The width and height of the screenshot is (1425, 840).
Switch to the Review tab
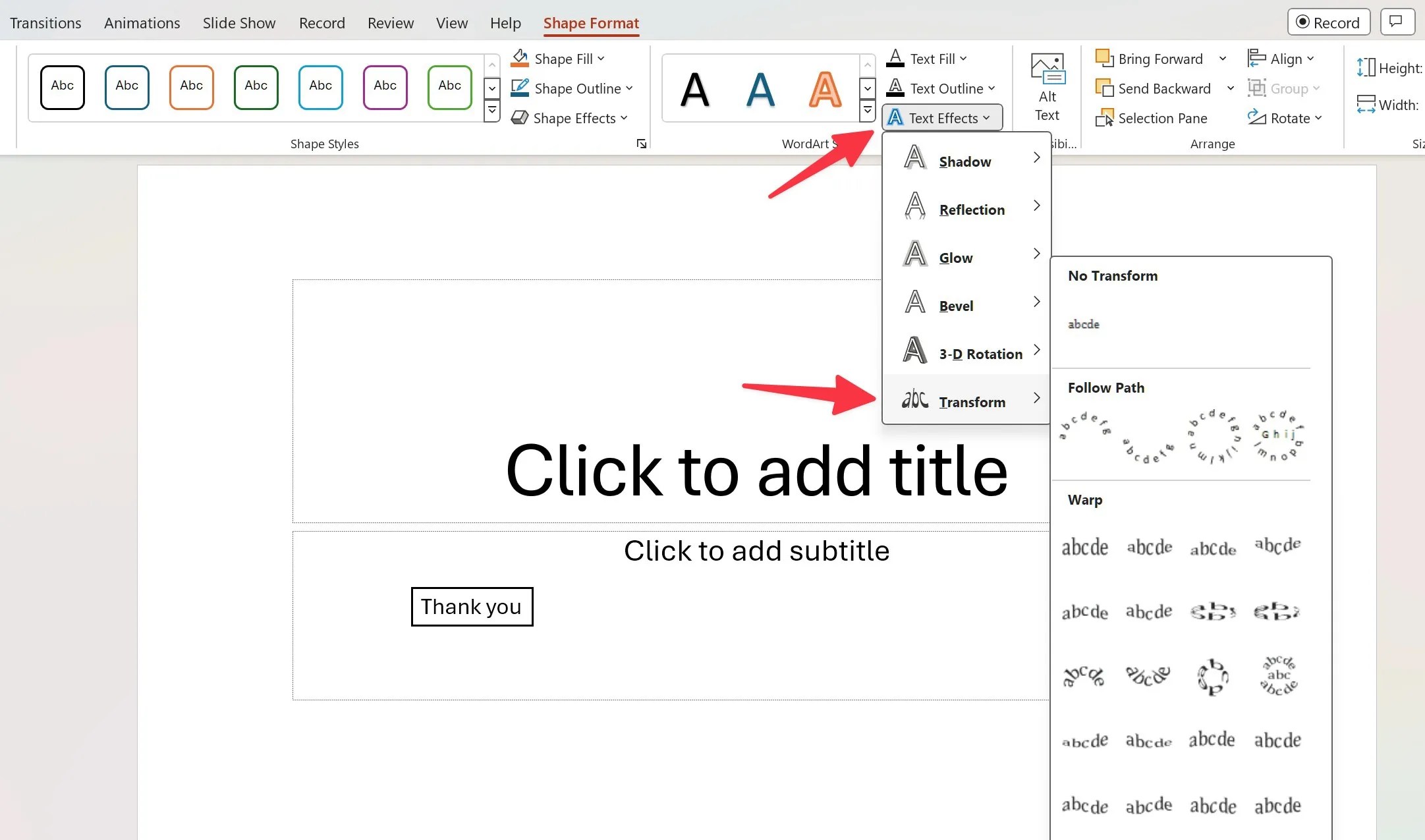tap(390, 22)
